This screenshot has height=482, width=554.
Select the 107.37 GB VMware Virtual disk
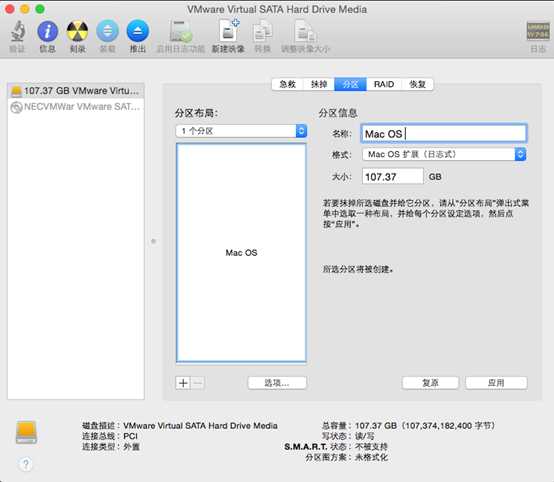point(75,91)
